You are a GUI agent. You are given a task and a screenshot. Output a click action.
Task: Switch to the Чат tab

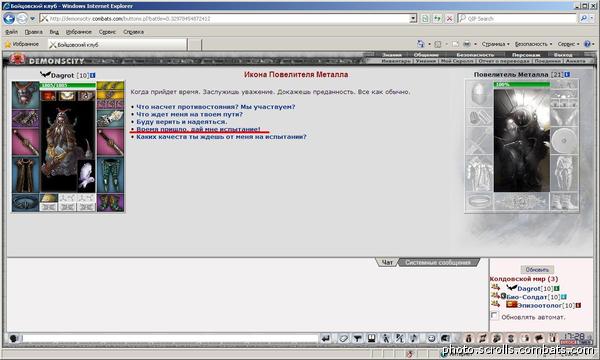pyautogui.click(x=387, y=262)
